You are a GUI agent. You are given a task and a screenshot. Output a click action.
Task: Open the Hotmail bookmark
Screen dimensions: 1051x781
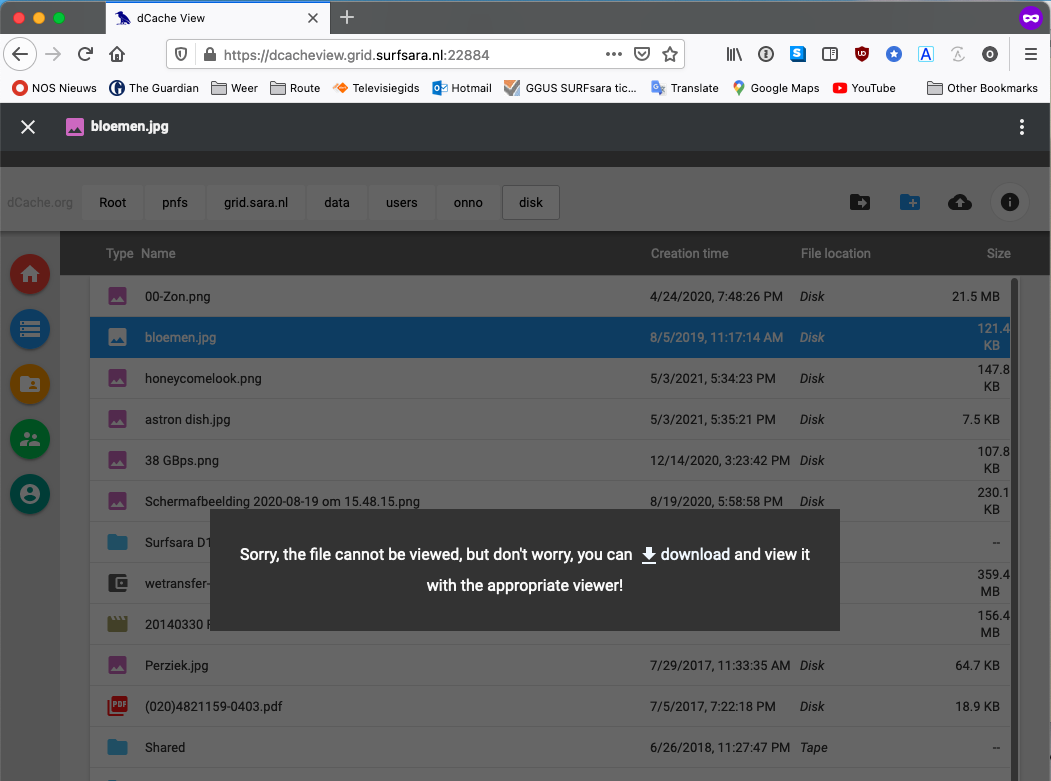(x=462, y=88)
